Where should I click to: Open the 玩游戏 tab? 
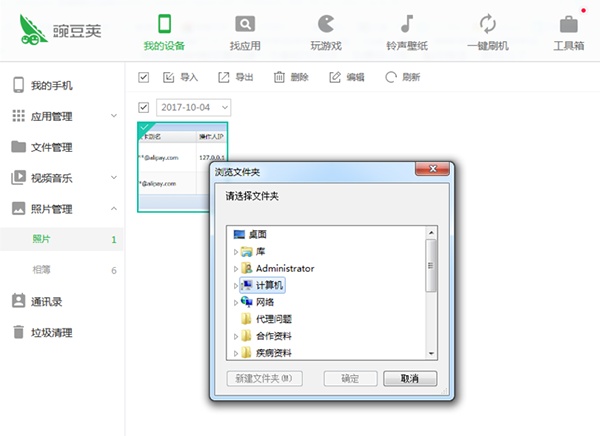[x=326, y=33]
